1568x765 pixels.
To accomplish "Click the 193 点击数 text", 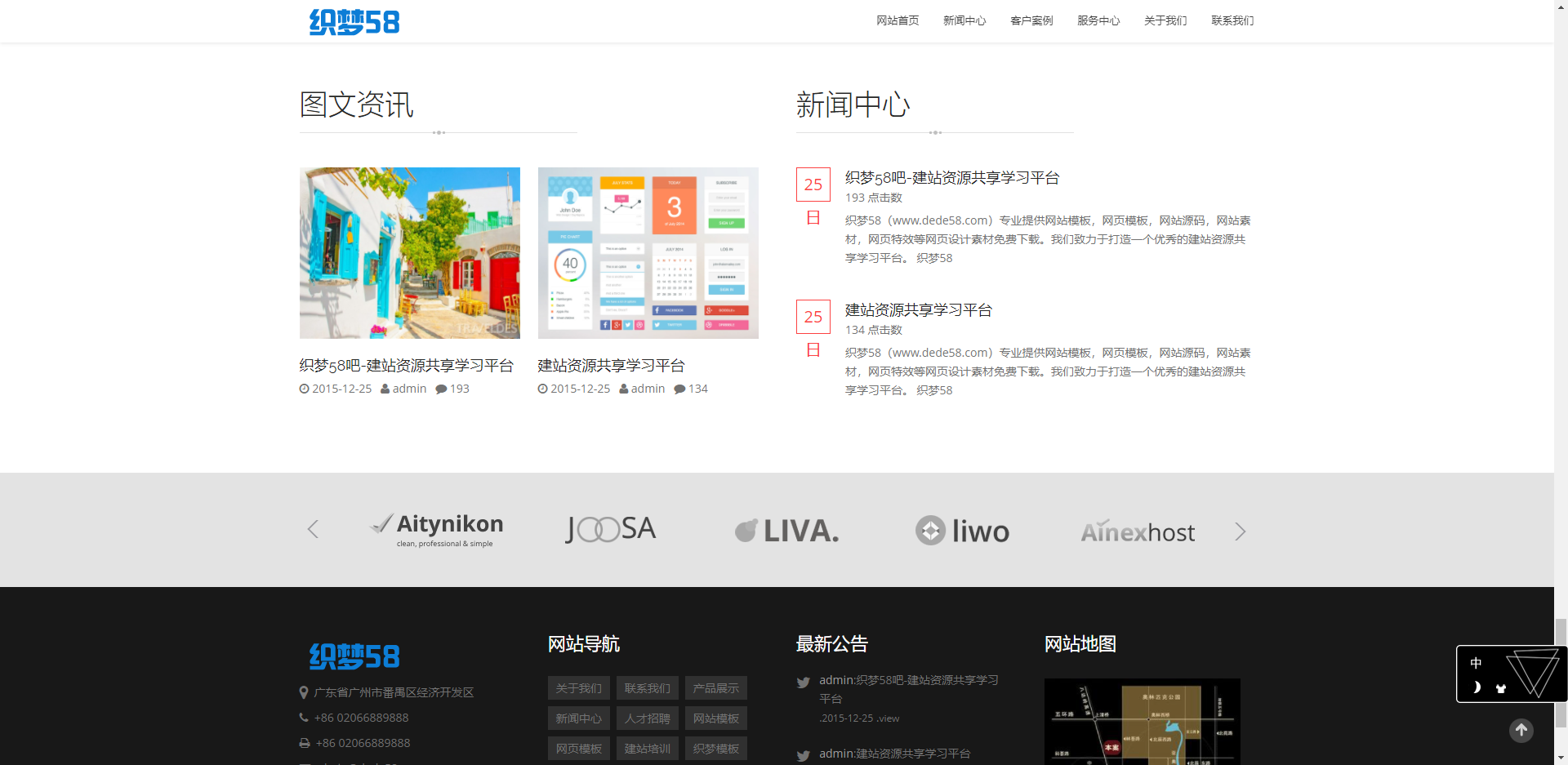I will point(874,198).
